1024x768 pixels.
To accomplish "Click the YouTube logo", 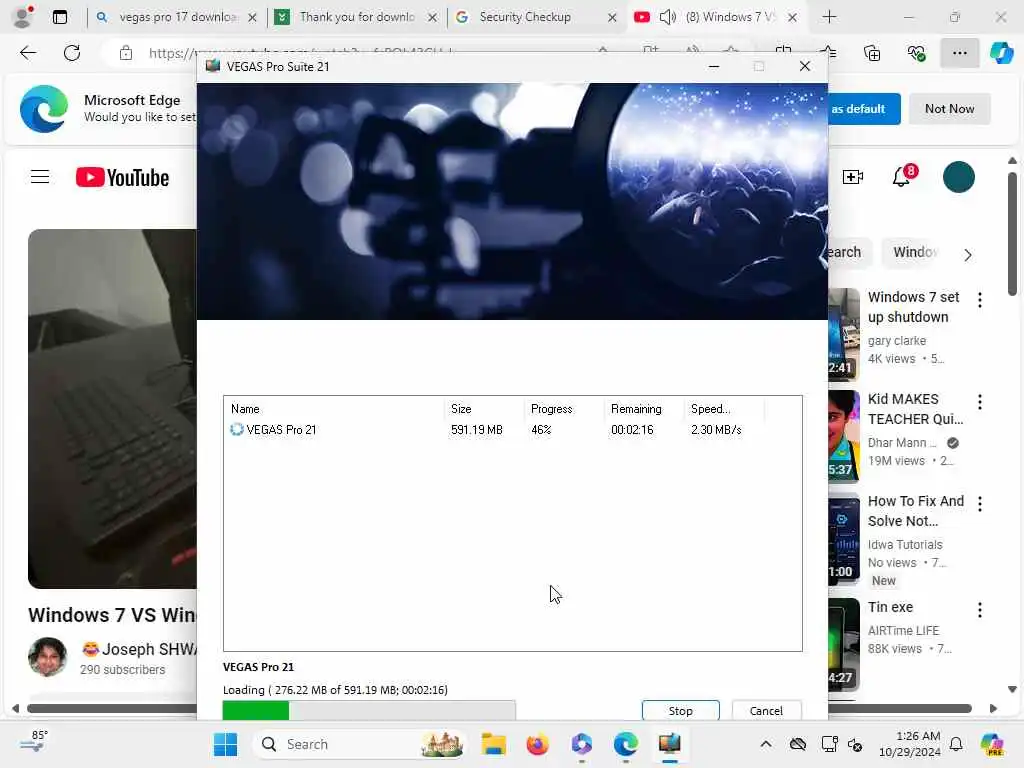I will point(122,177).
